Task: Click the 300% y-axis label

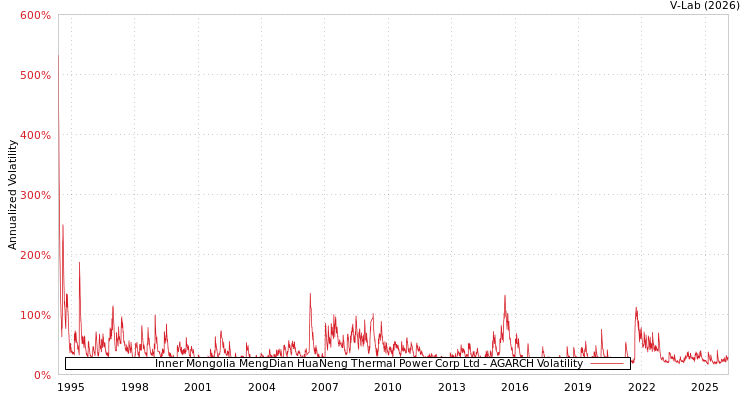Action: pos(35,195)
